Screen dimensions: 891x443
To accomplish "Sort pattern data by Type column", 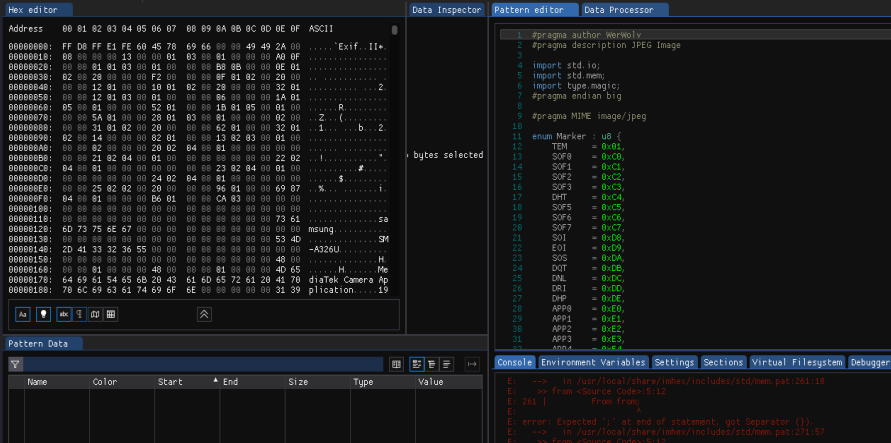I will pyautogui.click(x=382, y=382).
